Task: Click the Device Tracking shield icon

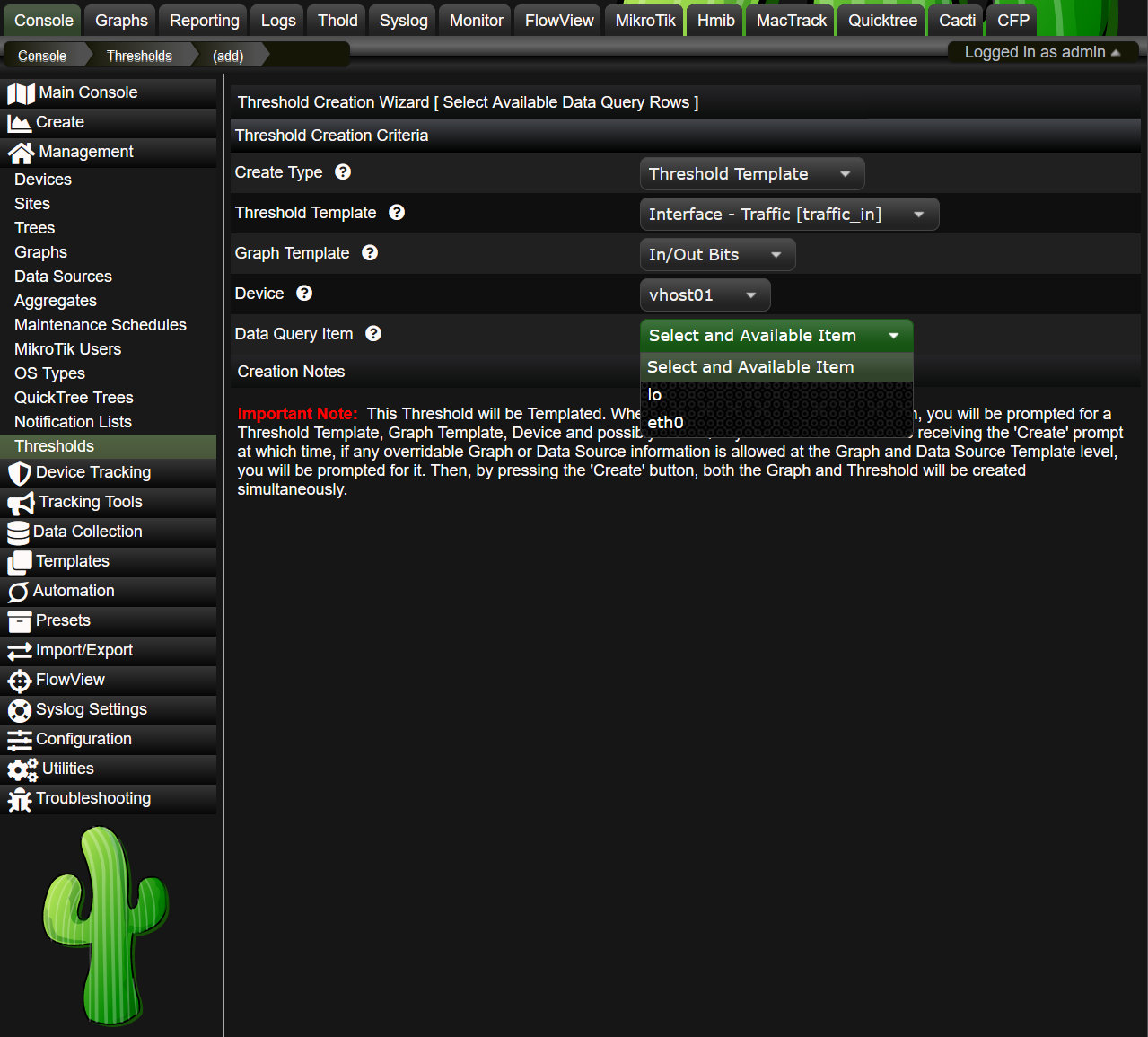Action: click(20, 473)
